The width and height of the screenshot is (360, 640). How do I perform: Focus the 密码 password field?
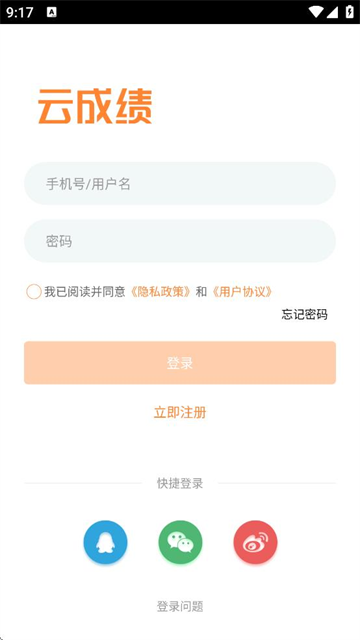tap(180, 241)
